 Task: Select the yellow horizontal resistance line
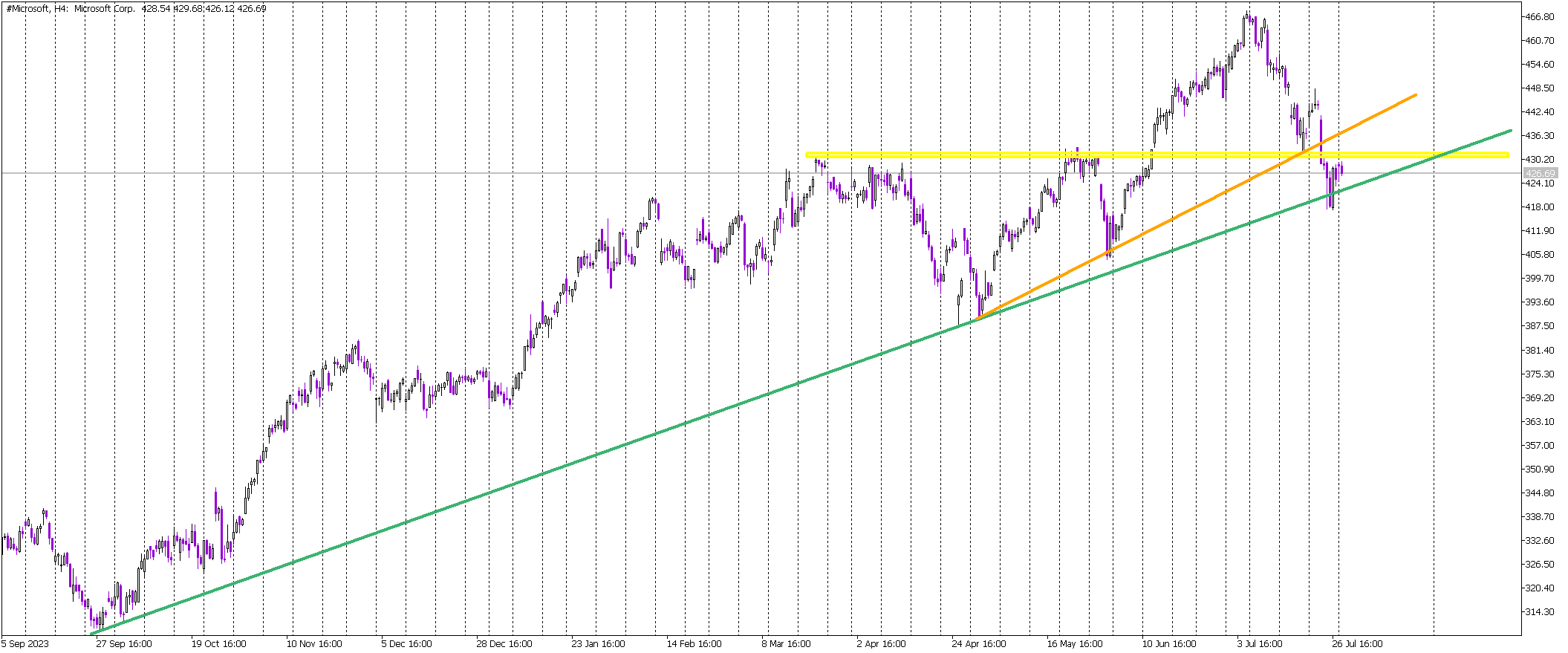tap(1157, 155)
